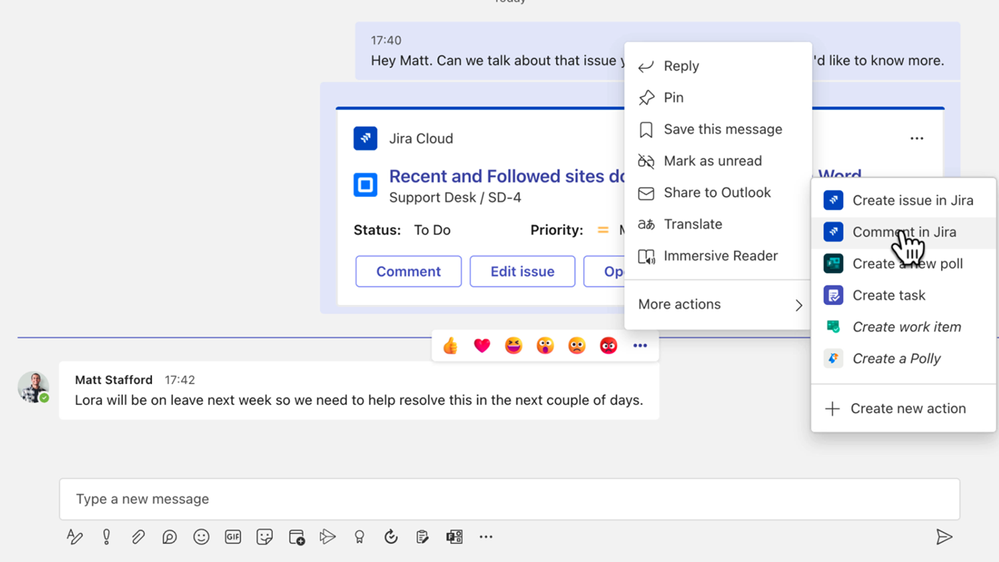The image size is (999, 562).
Task: Click the orange Priority medium indicator
Action: click(603, 230)
